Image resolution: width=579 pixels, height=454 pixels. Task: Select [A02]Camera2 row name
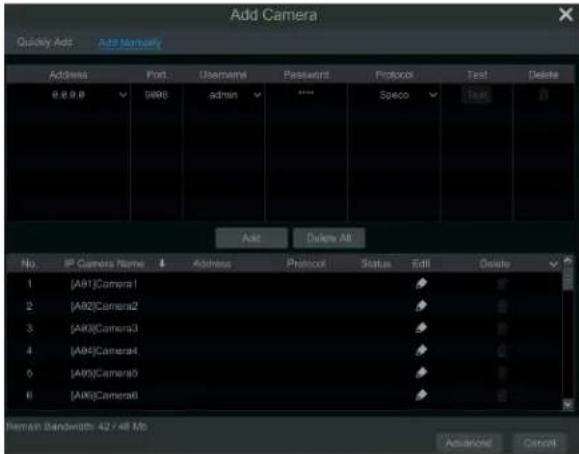click(104, 307)
